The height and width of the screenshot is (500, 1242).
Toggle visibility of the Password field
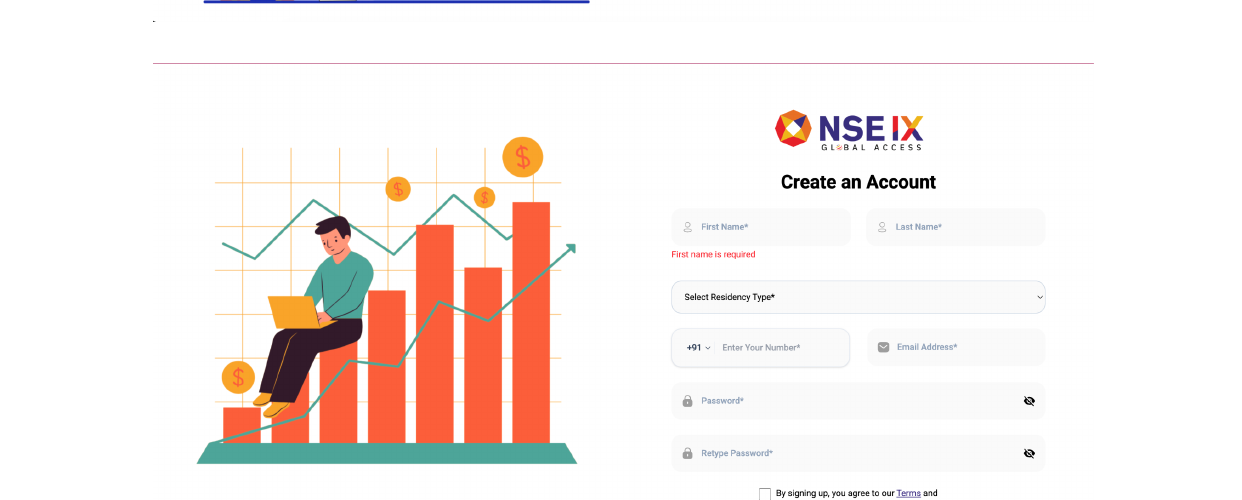[1029, 401]
